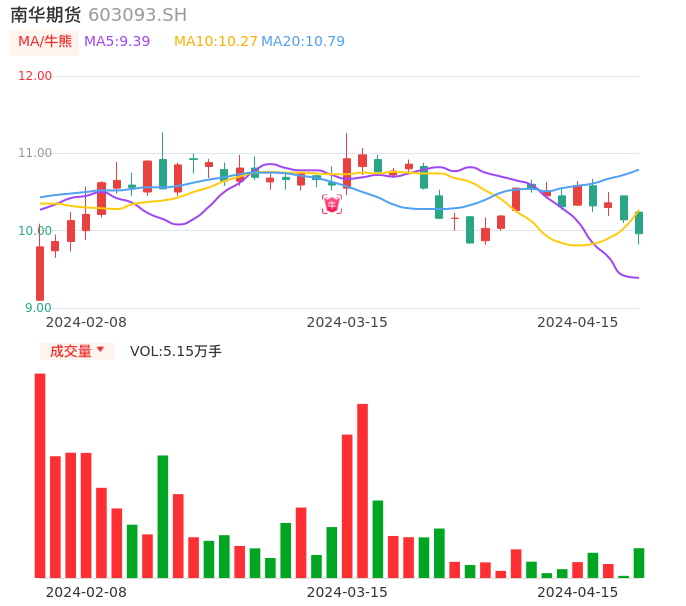Click the last green candlestick on the right
686x606 pixels.
tap(639, 223)
